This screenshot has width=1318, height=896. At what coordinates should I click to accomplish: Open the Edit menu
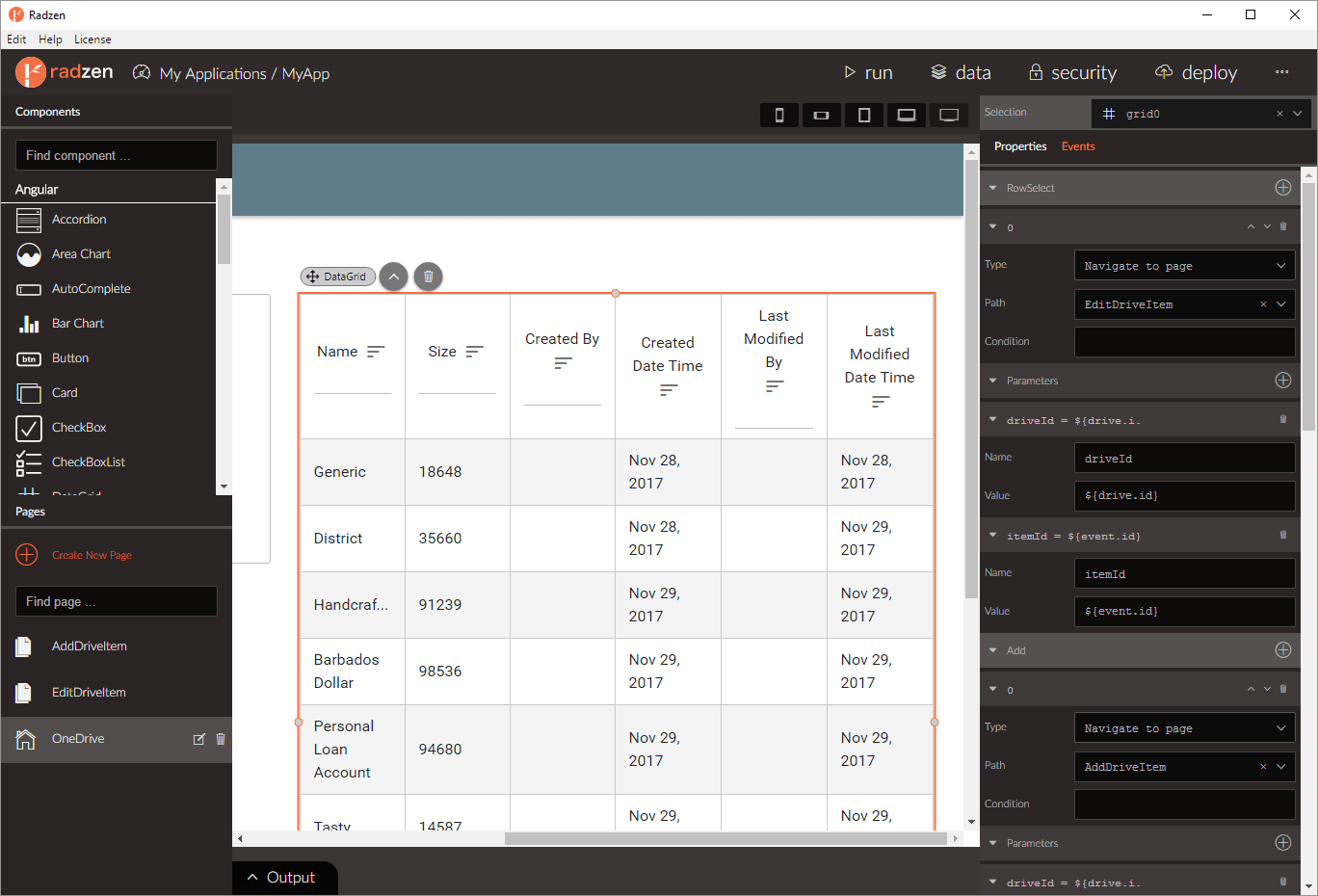(x=16, y=40)
